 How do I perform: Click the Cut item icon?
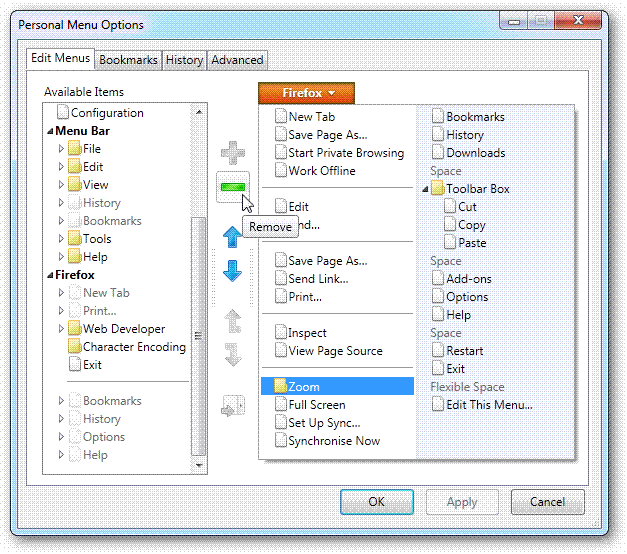click(x=450, y=206)
